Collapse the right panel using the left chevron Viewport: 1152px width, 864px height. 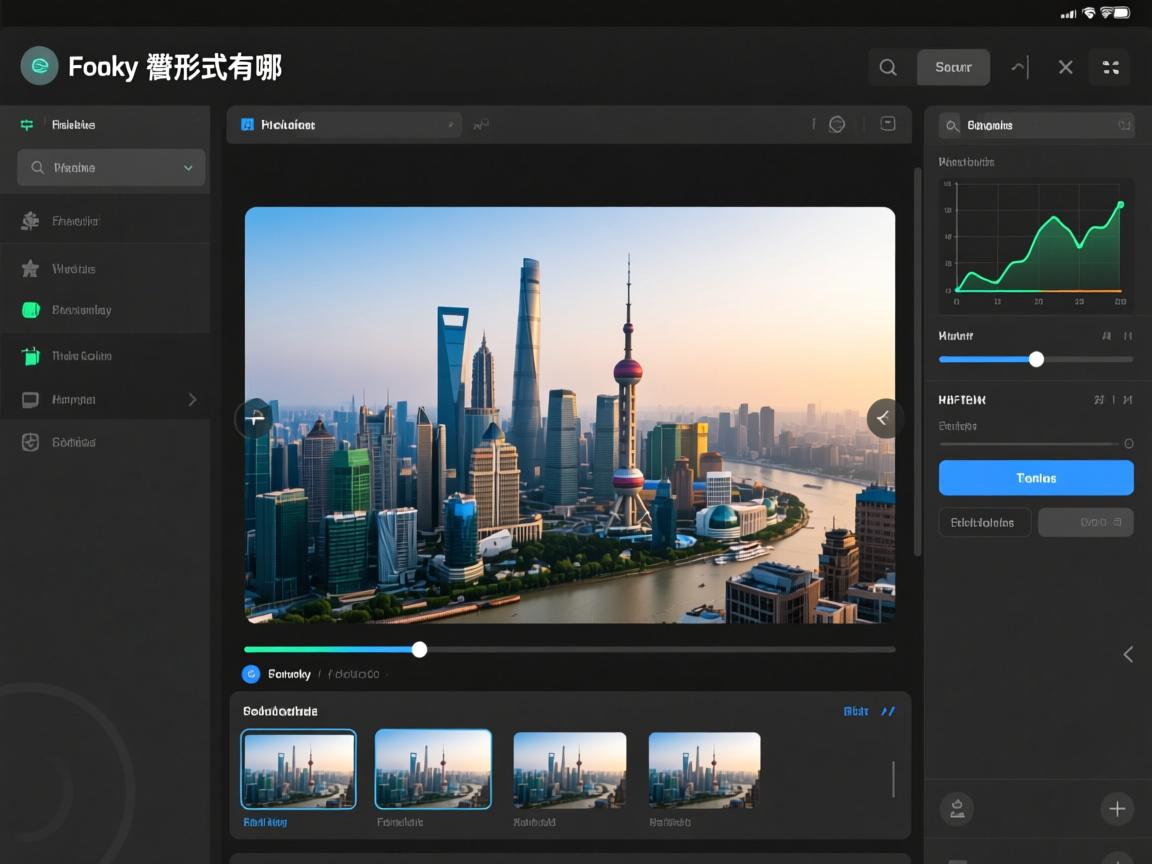1128,654
